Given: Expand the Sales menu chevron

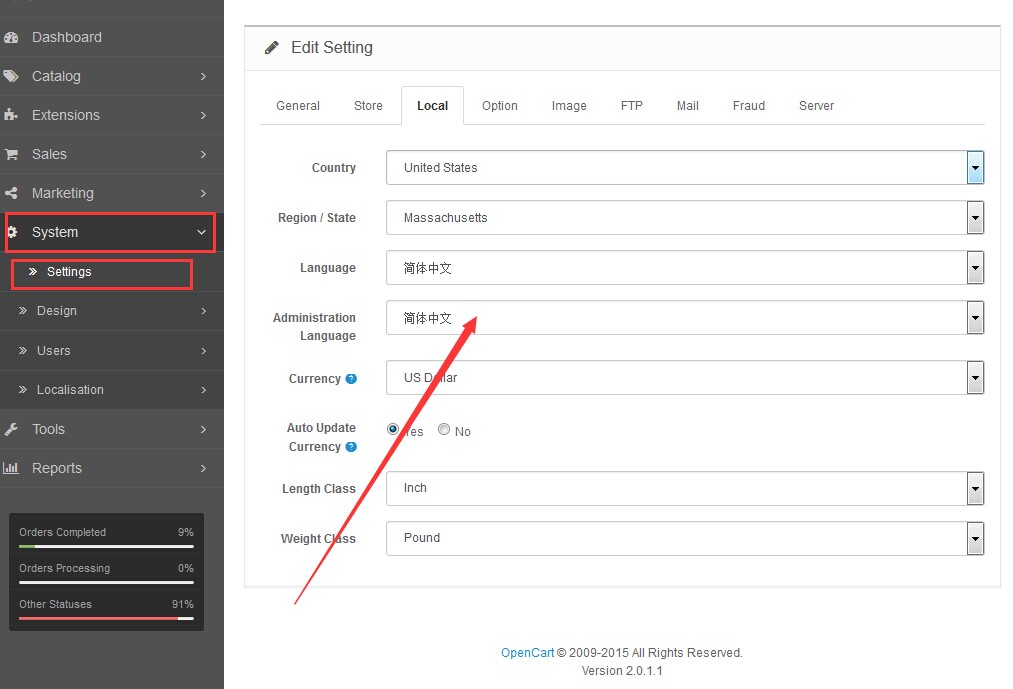Looking at the screenshot, I should point(204,154).
